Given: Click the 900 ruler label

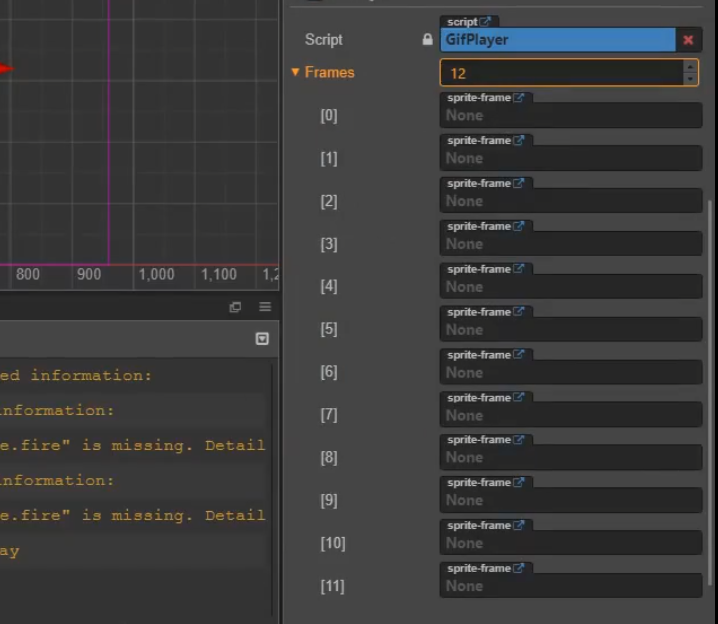Looking at the screenshot, I should point(89,274).
